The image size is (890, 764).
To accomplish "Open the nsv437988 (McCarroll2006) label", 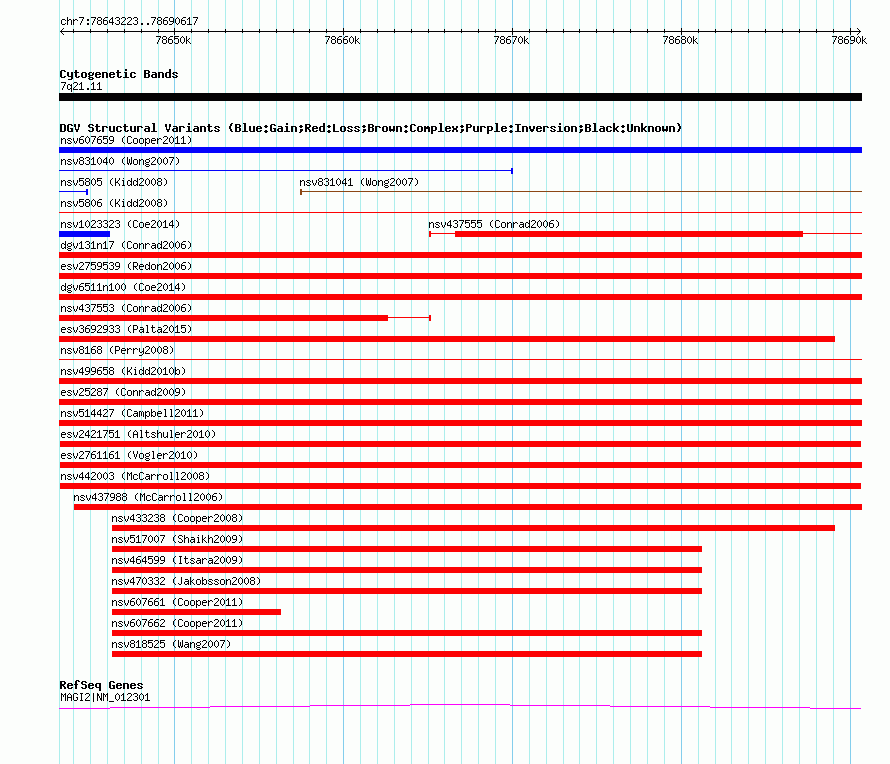I will [148, 497].
